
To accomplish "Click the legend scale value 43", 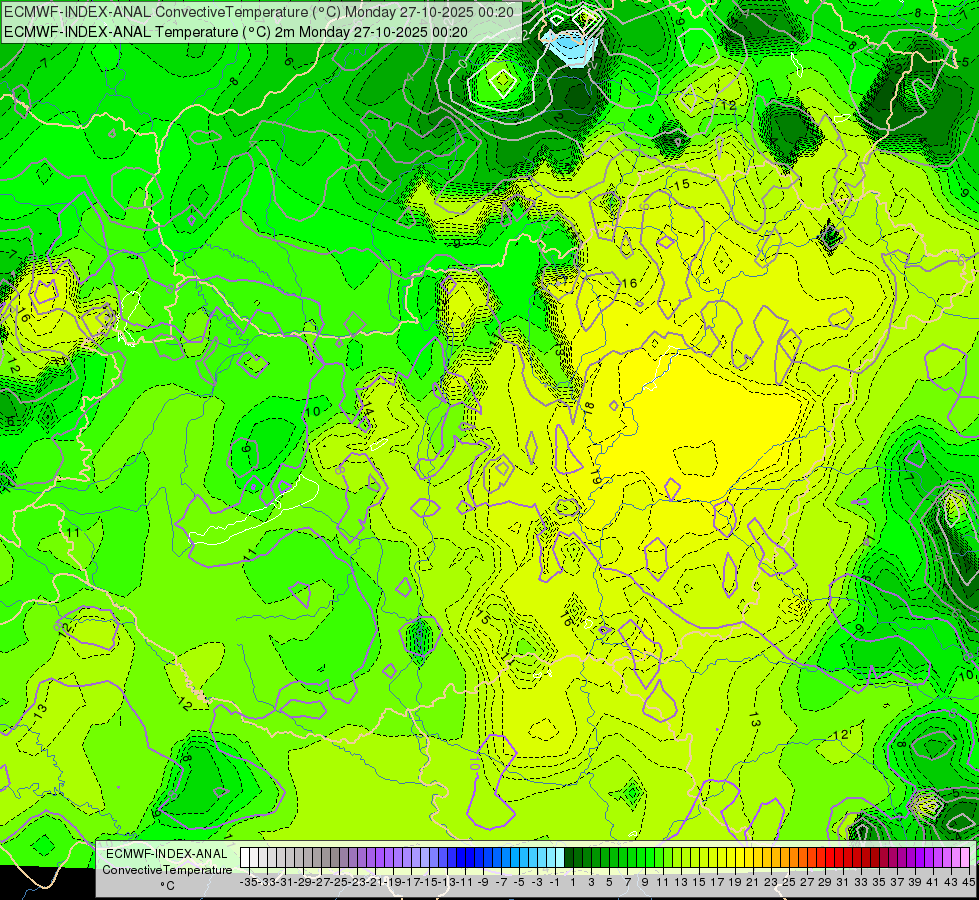I will pos(951,882).
